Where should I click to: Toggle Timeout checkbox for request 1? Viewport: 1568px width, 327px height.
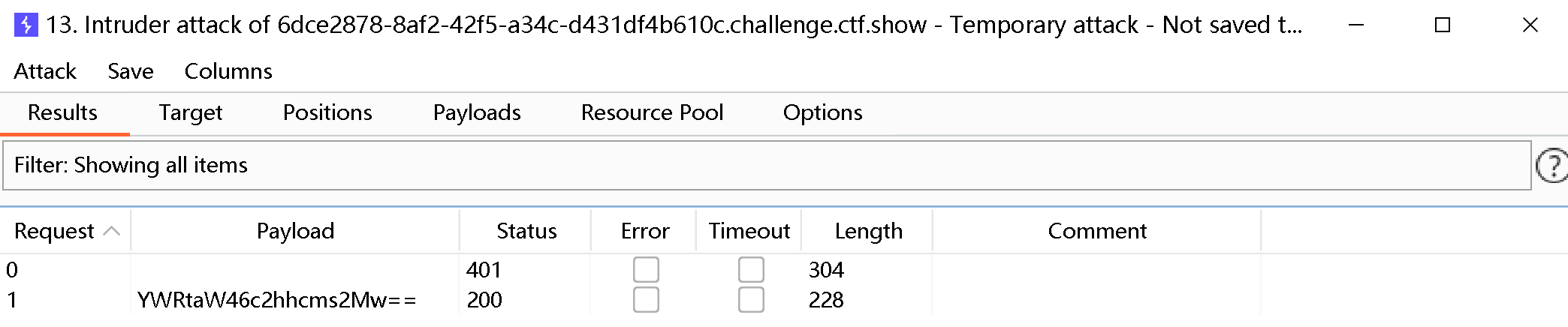pos(751,300)
